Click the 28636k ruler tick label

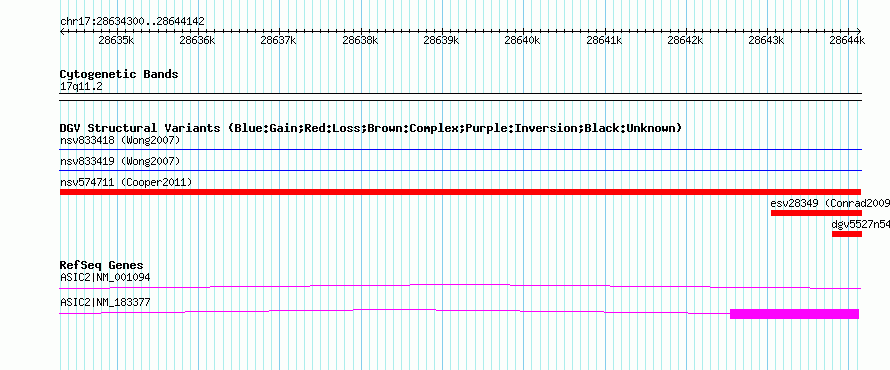[x=197, y=40]
